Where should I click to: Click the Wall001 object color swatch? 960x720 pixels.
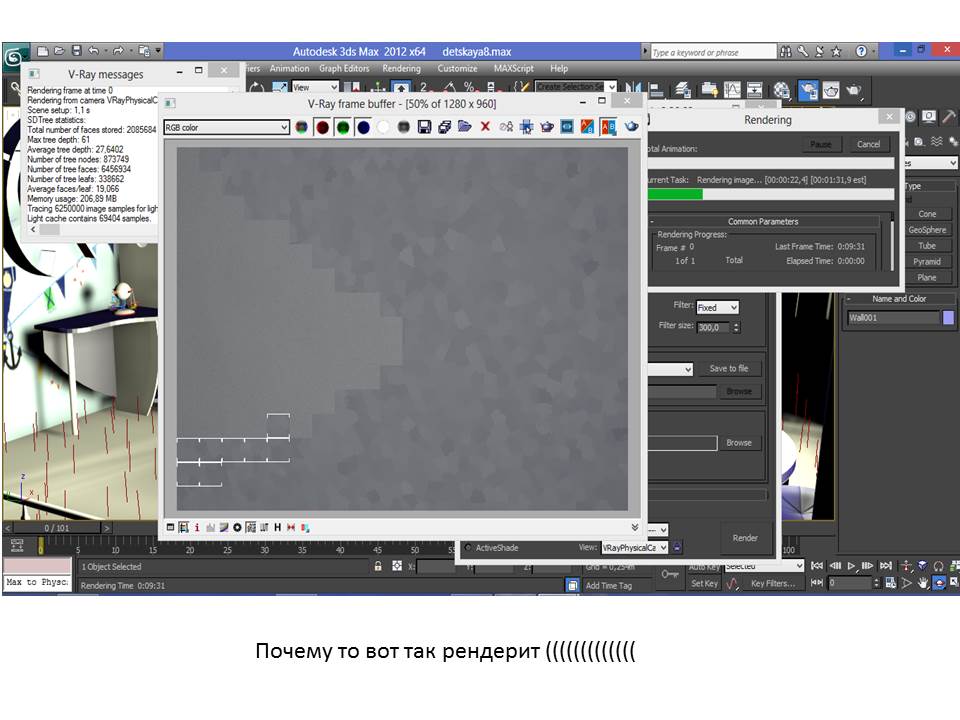pyautogui.click(x=948, y=318)
